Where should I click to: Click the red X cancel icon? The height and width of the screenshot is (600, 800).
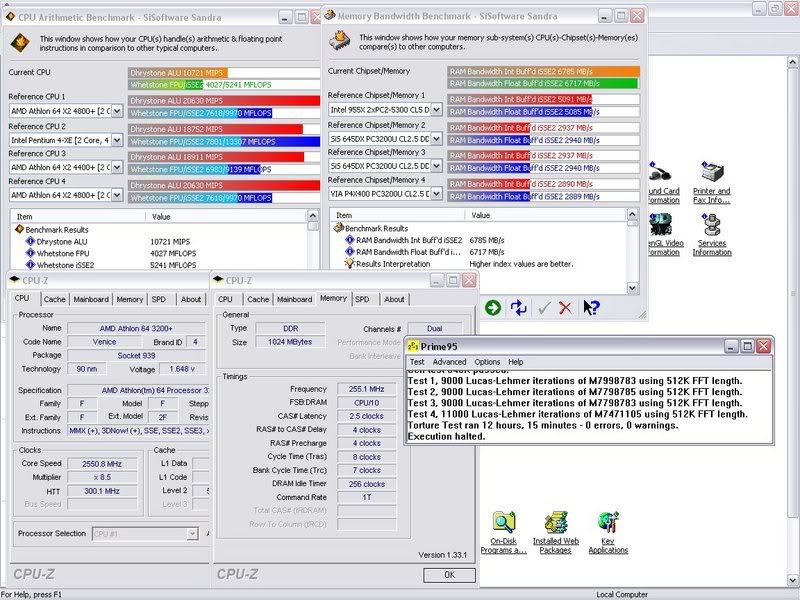click(x=565, y=307)
